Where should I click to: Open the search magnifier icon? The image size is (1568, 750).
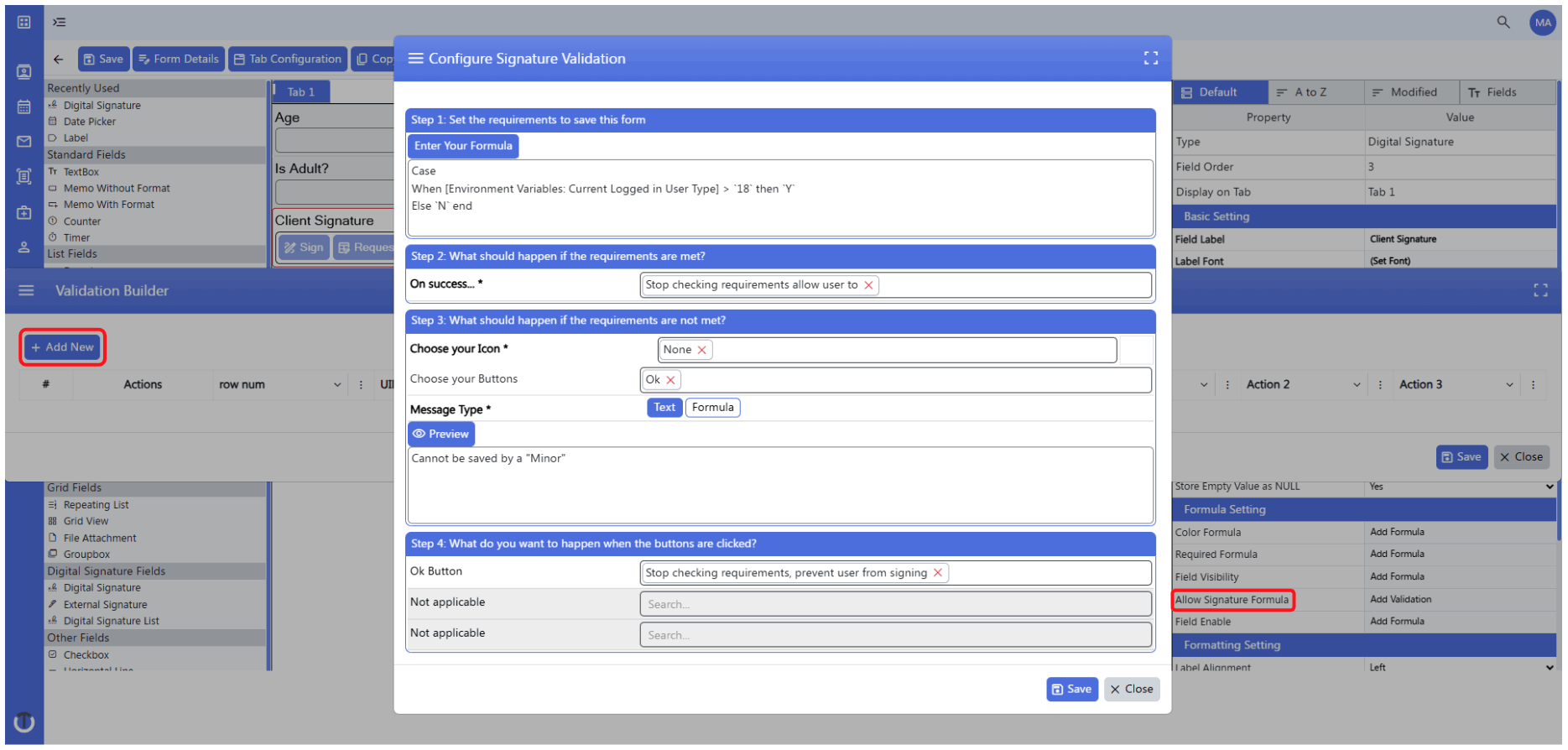click(x=1503, y=22)
